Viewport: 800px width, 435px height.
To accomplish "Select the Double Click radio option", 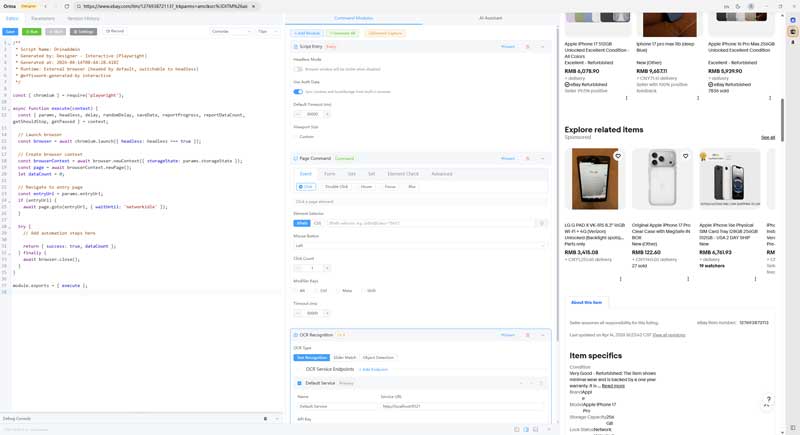I will [336, 187].
